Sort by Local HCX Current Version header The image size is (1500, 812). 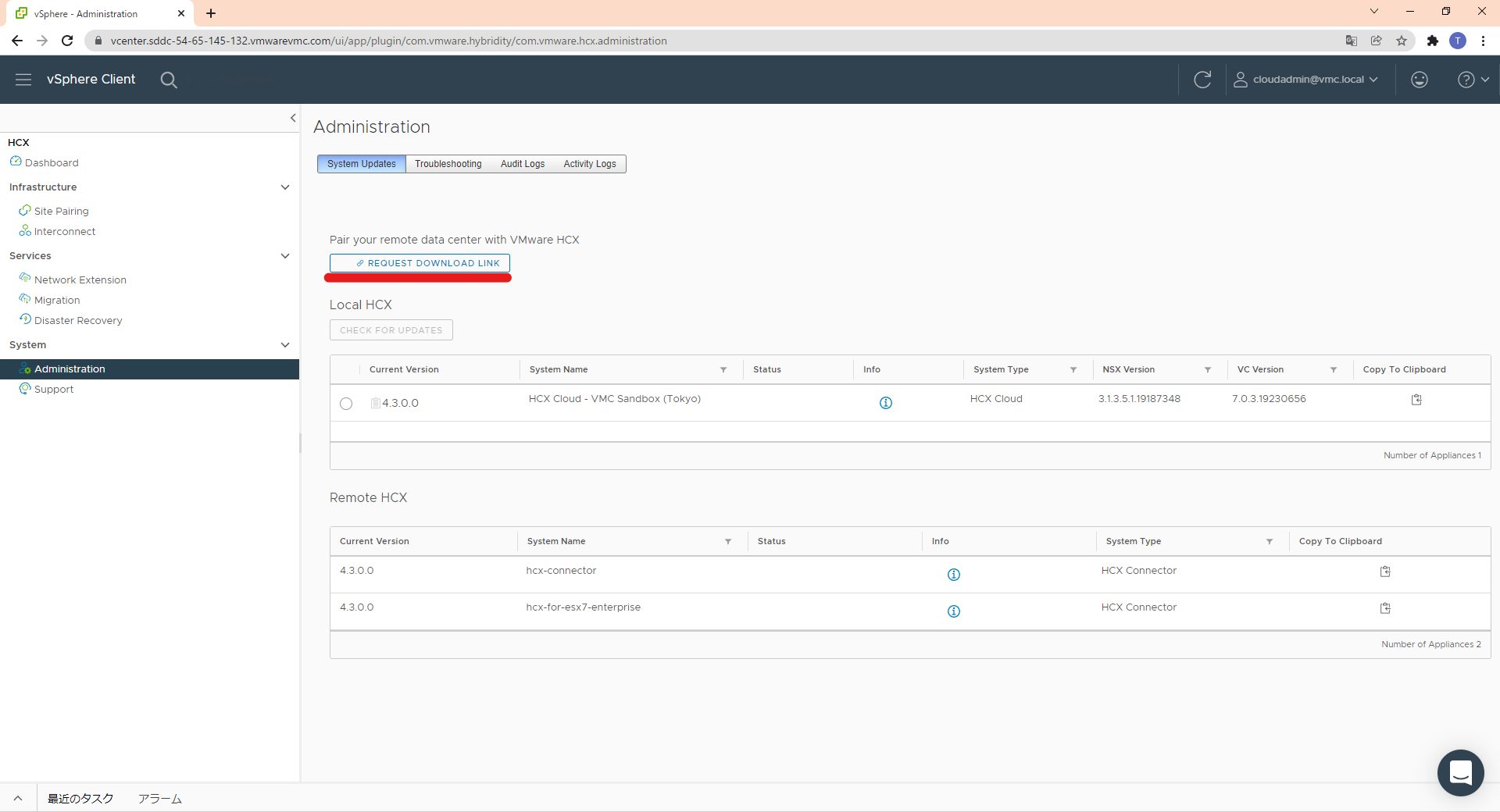coord(404,370)
